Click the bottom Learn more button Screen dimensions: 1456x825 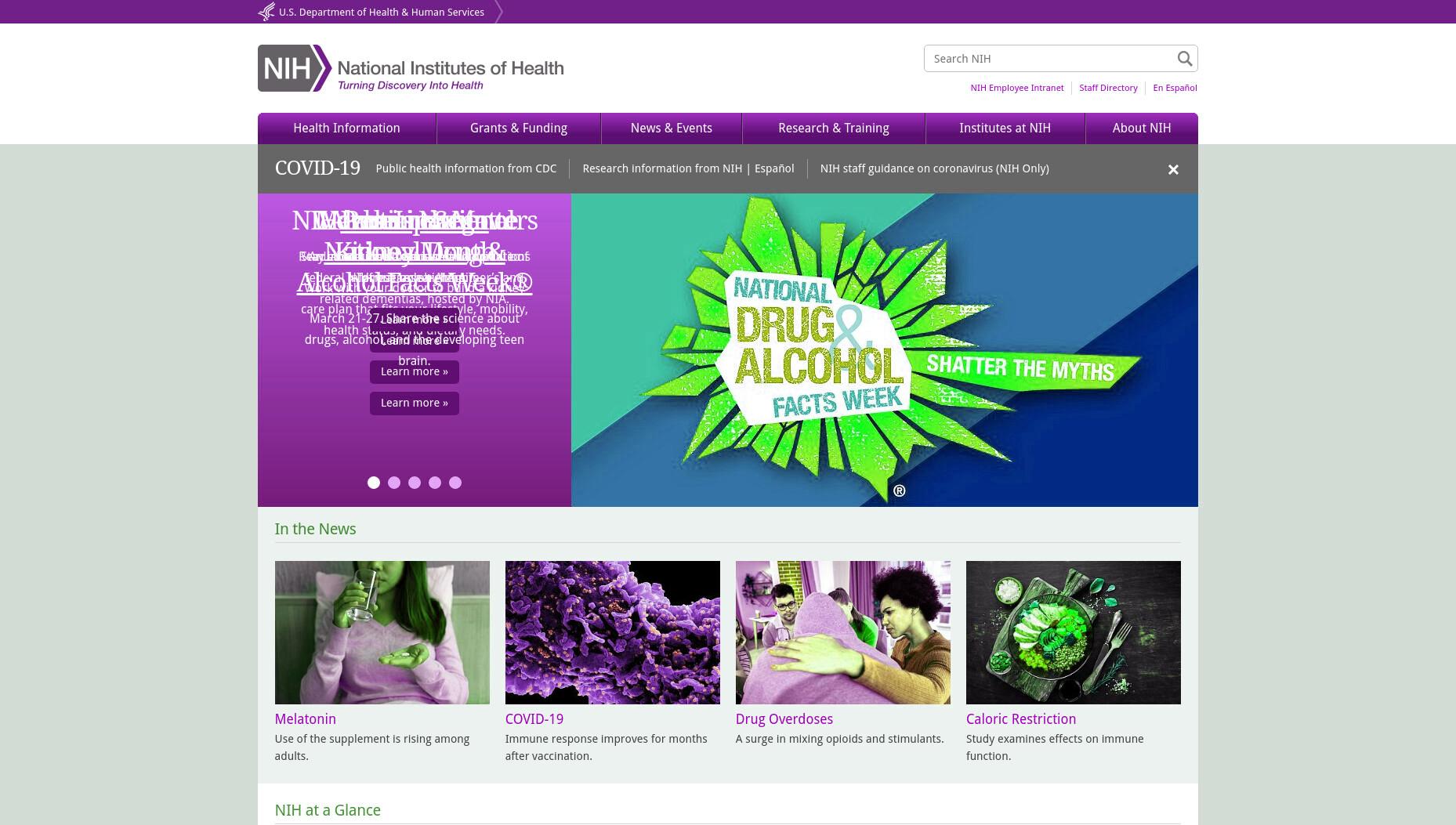pos(415,403)
